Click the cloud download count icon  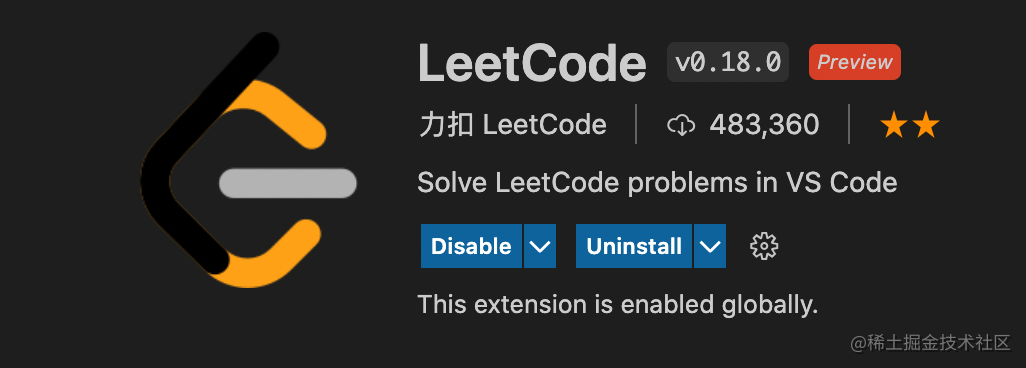point(681,125)
